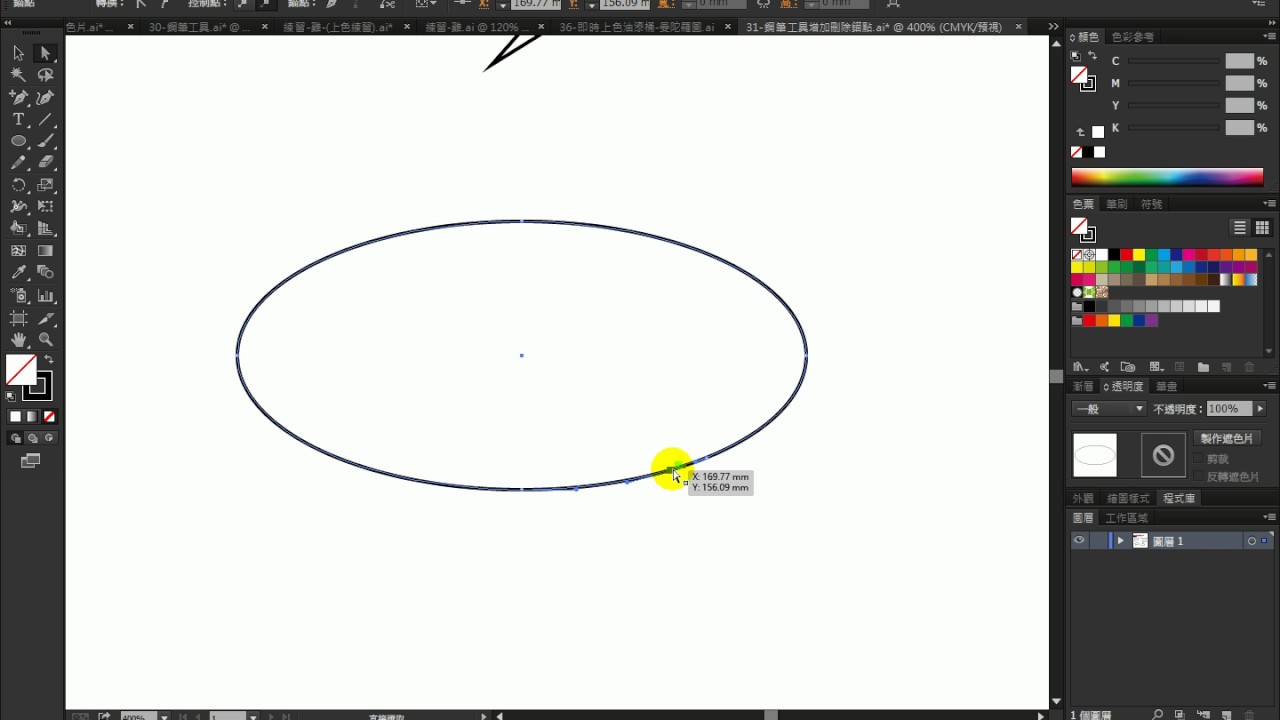Select the Scale tool
This screenshot has width=1280, height=720.
pos(45,185)
